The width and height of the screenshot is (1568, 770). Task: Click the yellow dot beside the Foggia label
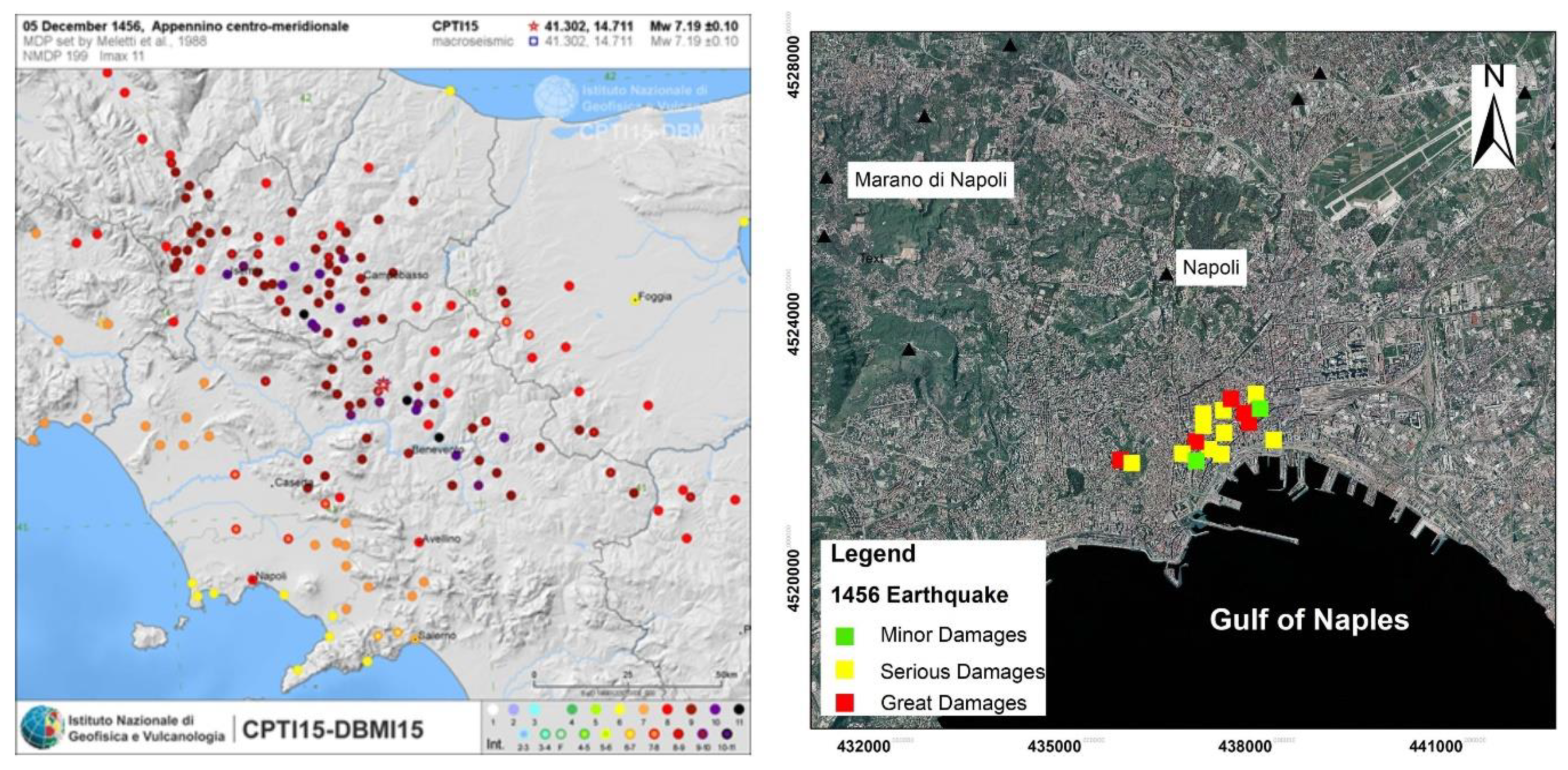[x=635, y=300]
